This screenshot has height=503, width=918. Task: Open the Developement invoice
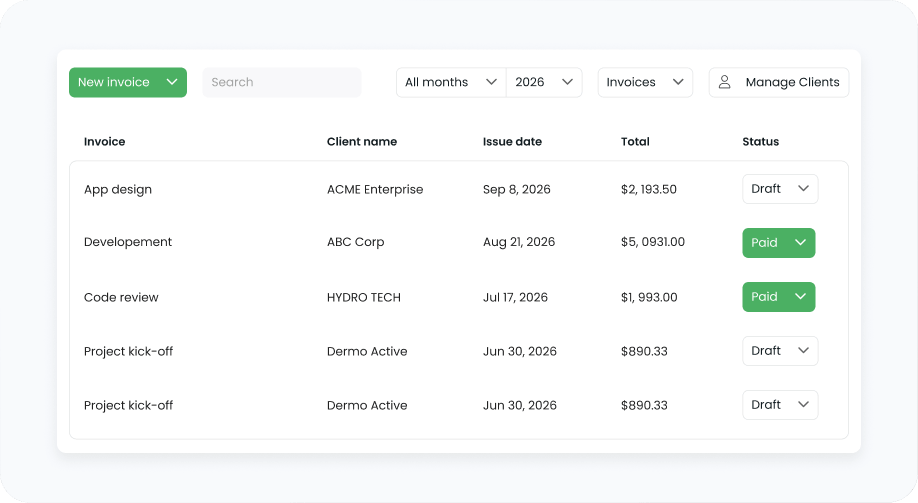(128, 242)
